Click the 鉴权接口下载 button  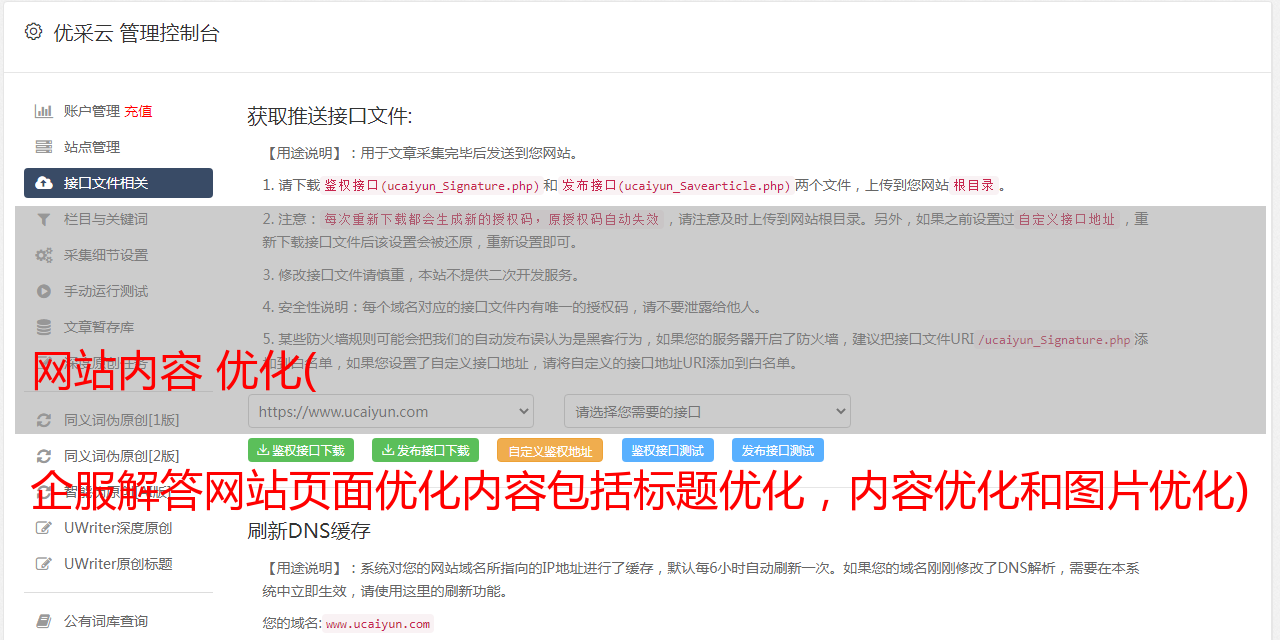[301, 450]
